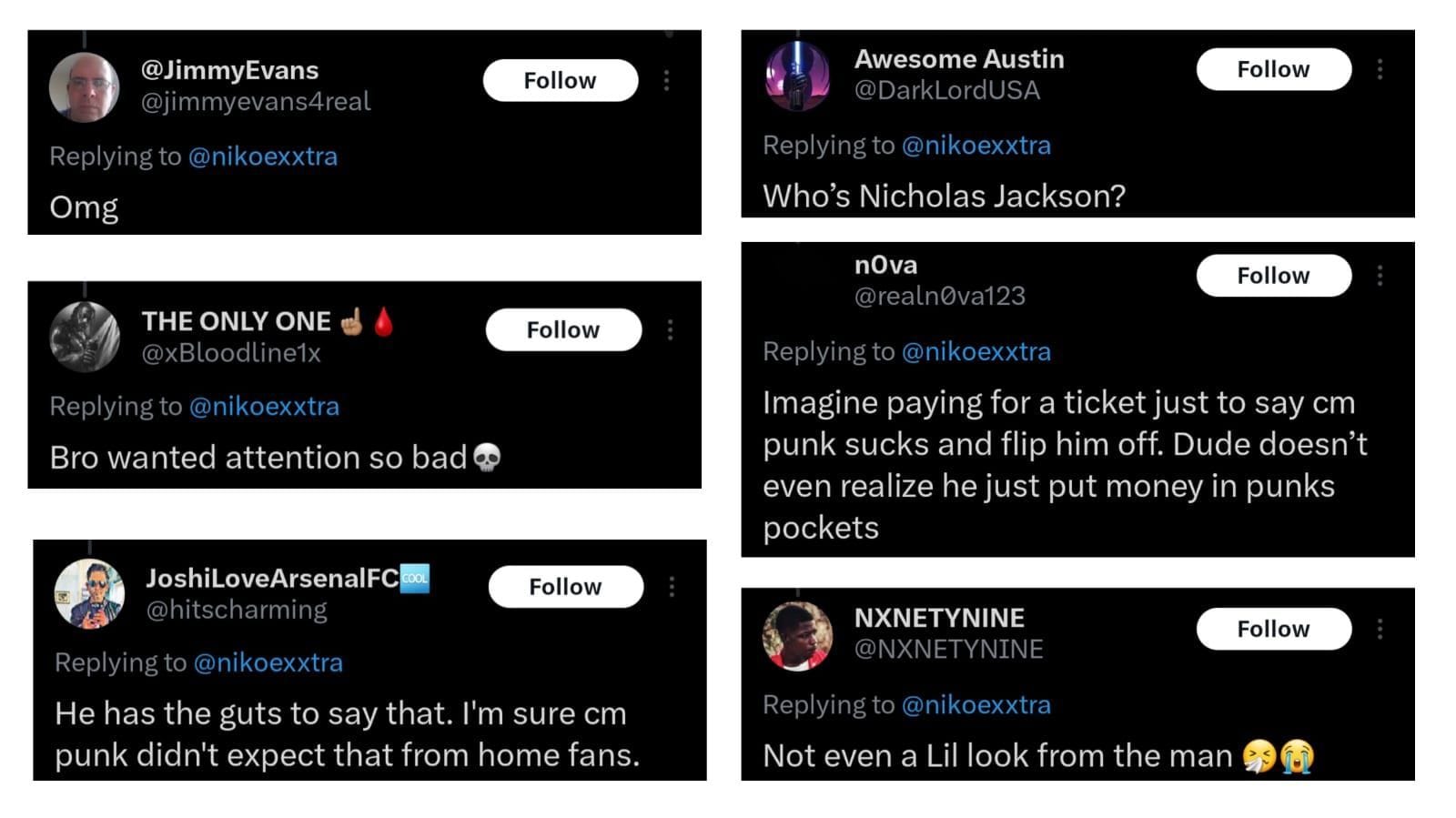Open more options on THE ONLY ONE reply
Image resolution: width=1456 pixels, height=818 pixels.
[x=672, y=330]
